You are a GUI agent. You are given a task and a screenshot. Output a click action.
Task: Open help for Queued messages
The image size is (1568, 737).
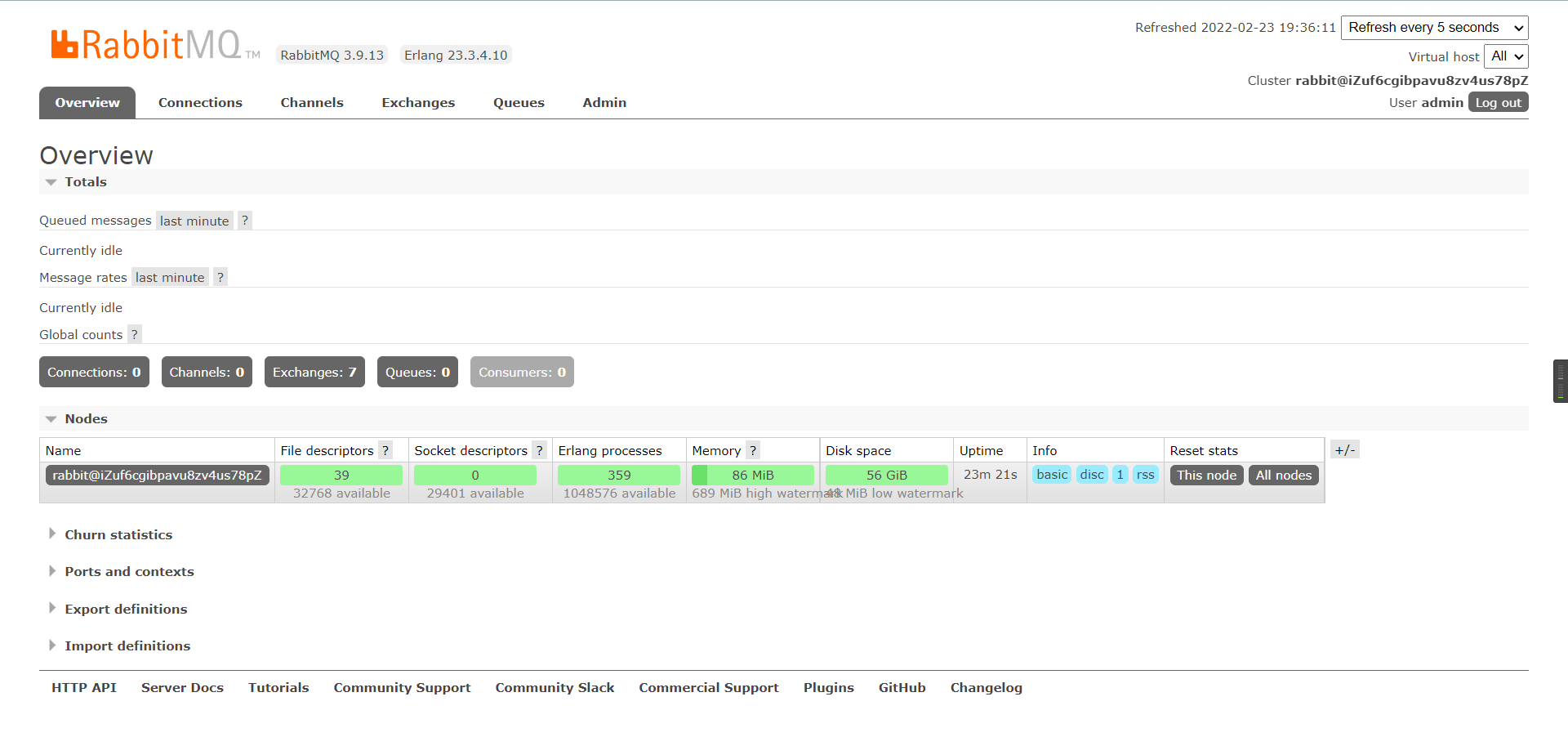(245, 221)
